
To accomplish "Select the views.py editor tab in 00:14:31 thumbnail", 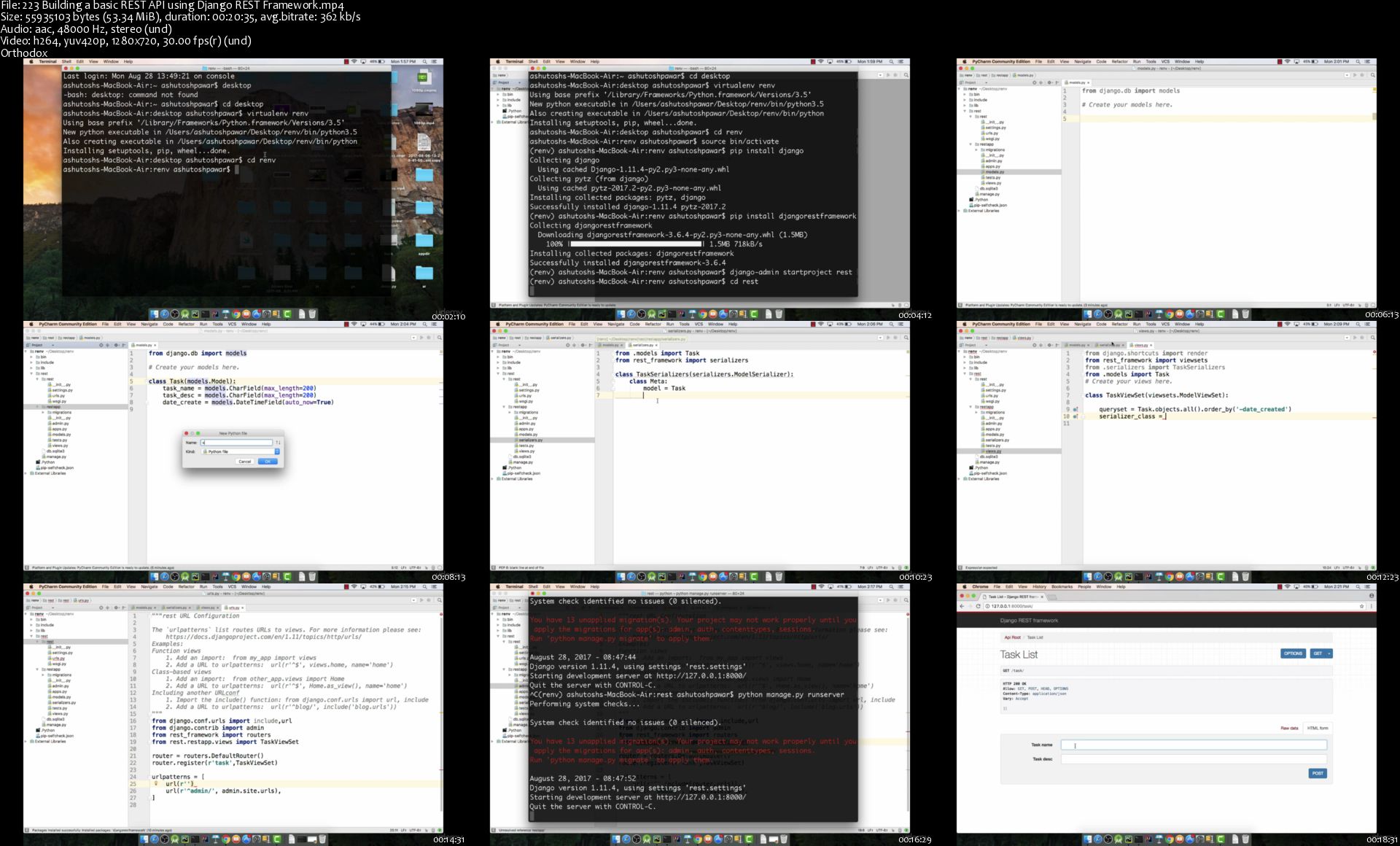I will [x=208, y=608].
